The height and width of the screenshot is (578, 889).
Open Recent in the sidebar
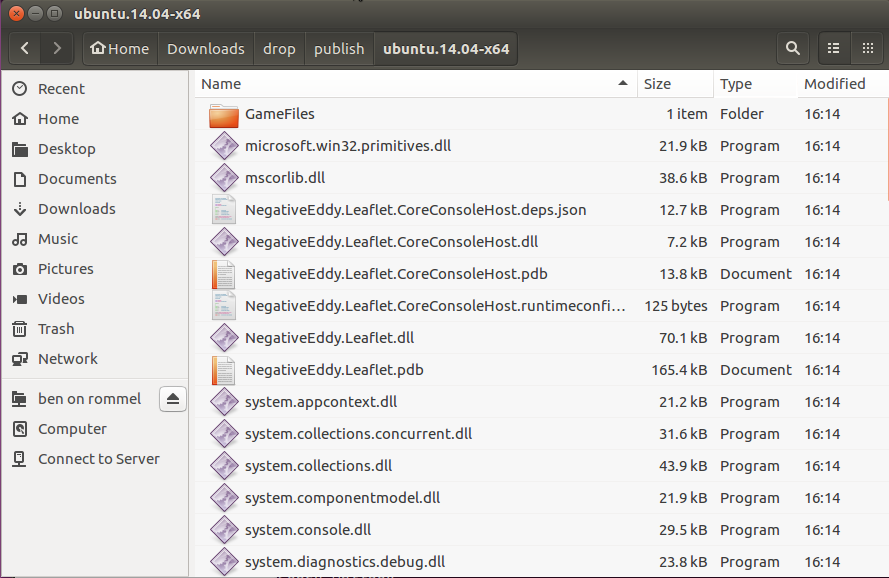[61, 89]
